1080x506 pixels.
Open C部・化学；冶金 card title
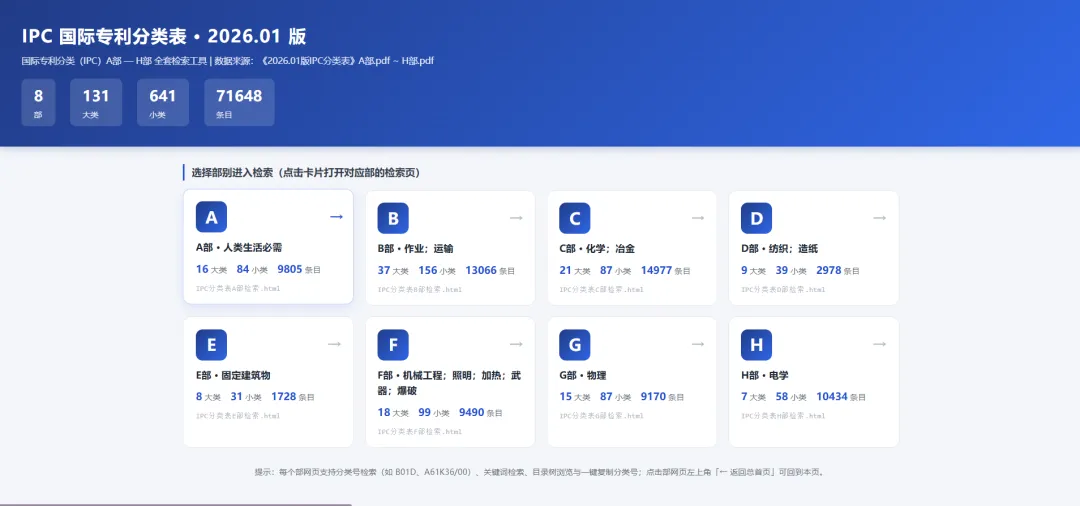[597, 249]
